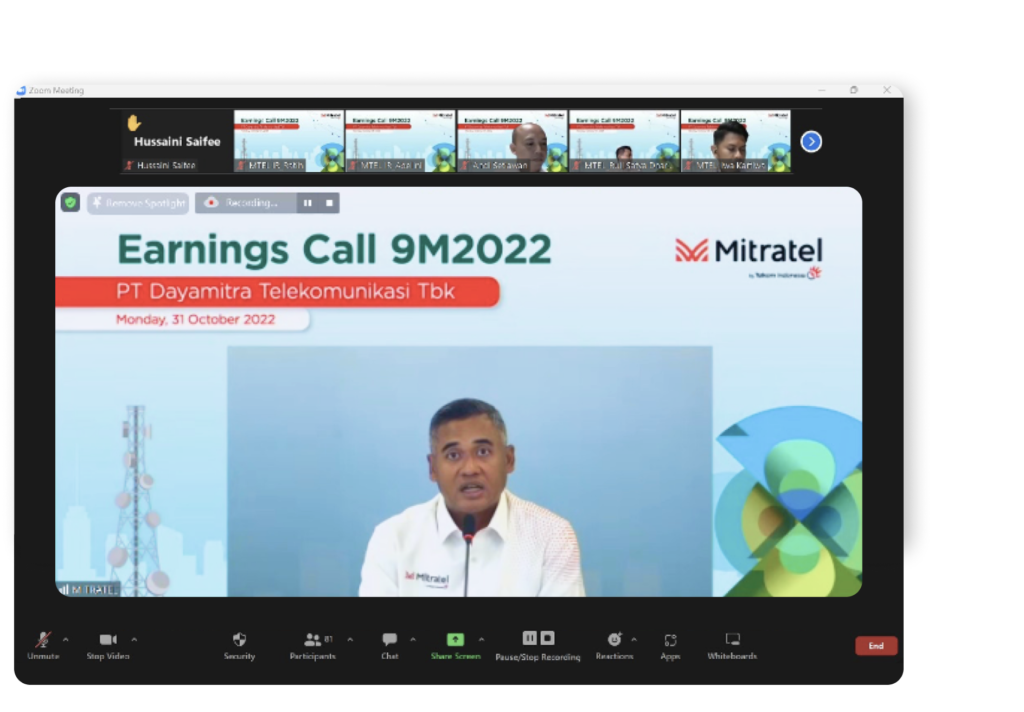1024x712 pixels.
Task: Stop recording beside the Recording... indicator
Action: coord(329,203)
